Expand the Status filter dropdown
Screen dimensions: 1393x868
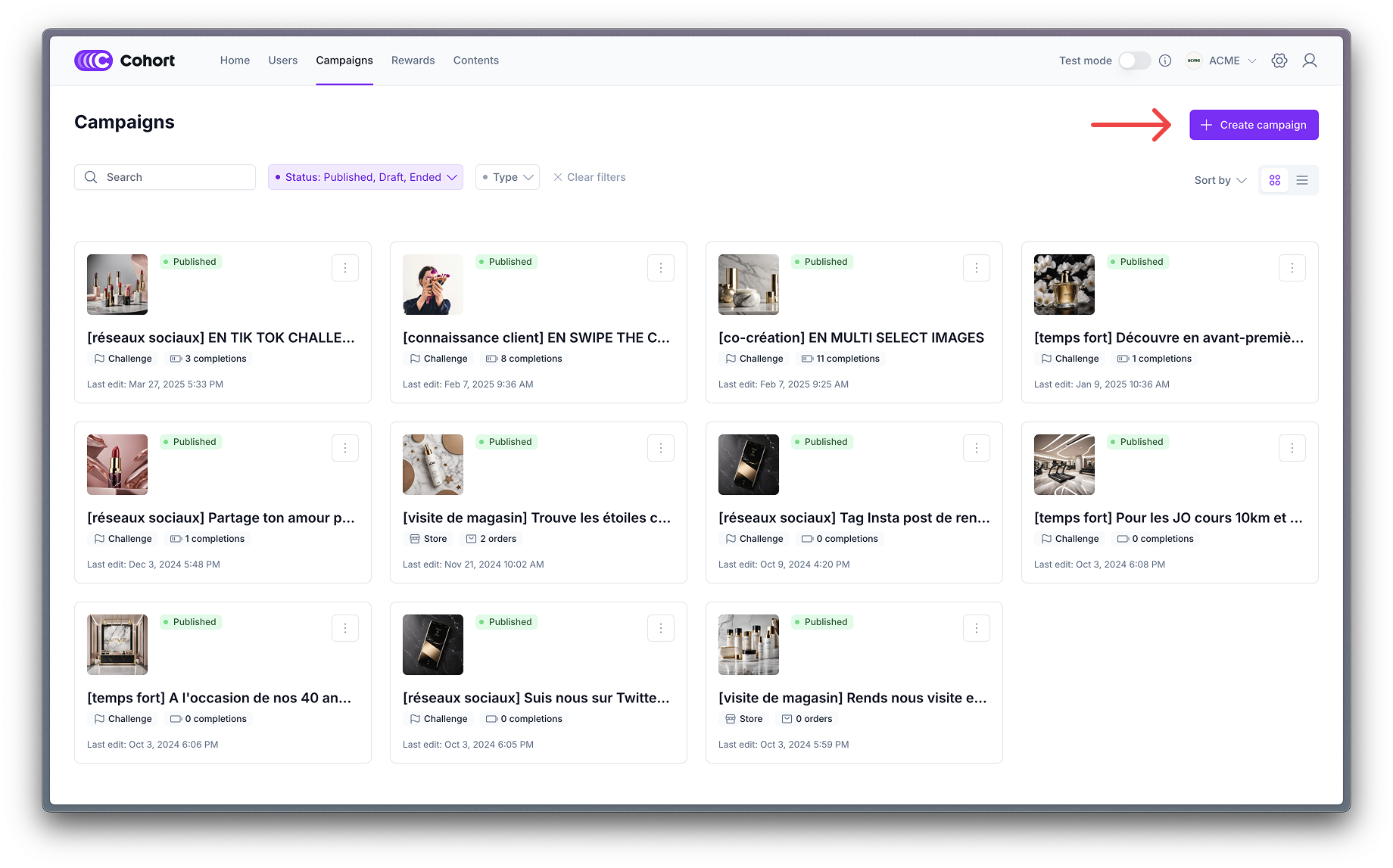coord(366,177)
